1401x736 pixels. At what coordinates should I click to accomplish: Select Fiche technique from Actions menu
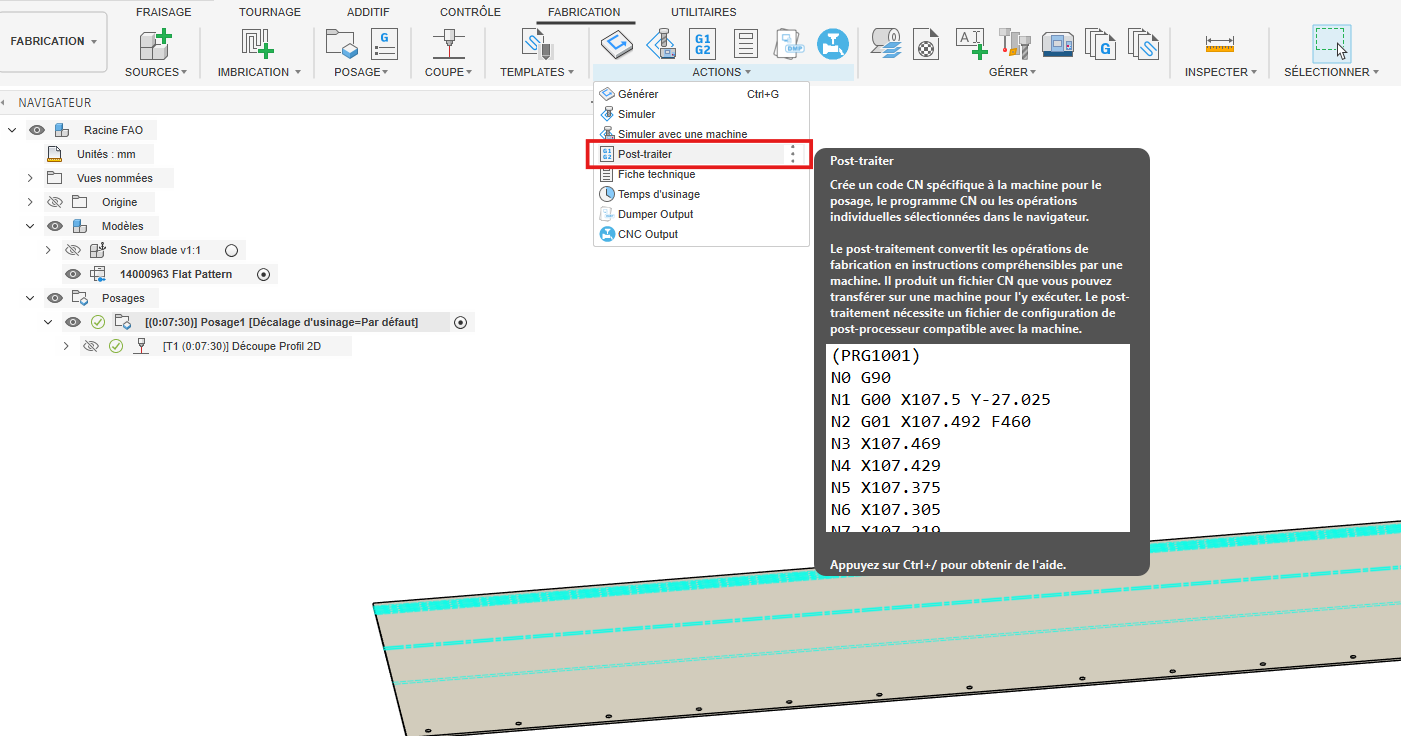(x=701, y=174)
